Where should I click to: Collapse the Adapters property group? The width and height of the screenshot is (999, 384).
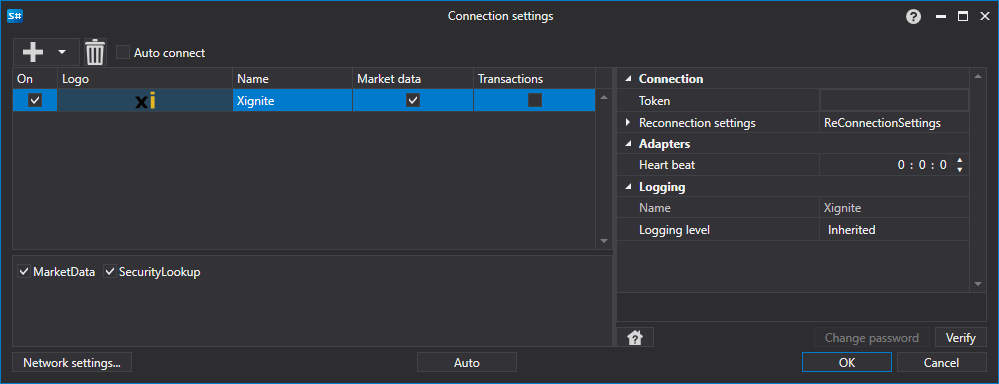click(x=629, y=144)
